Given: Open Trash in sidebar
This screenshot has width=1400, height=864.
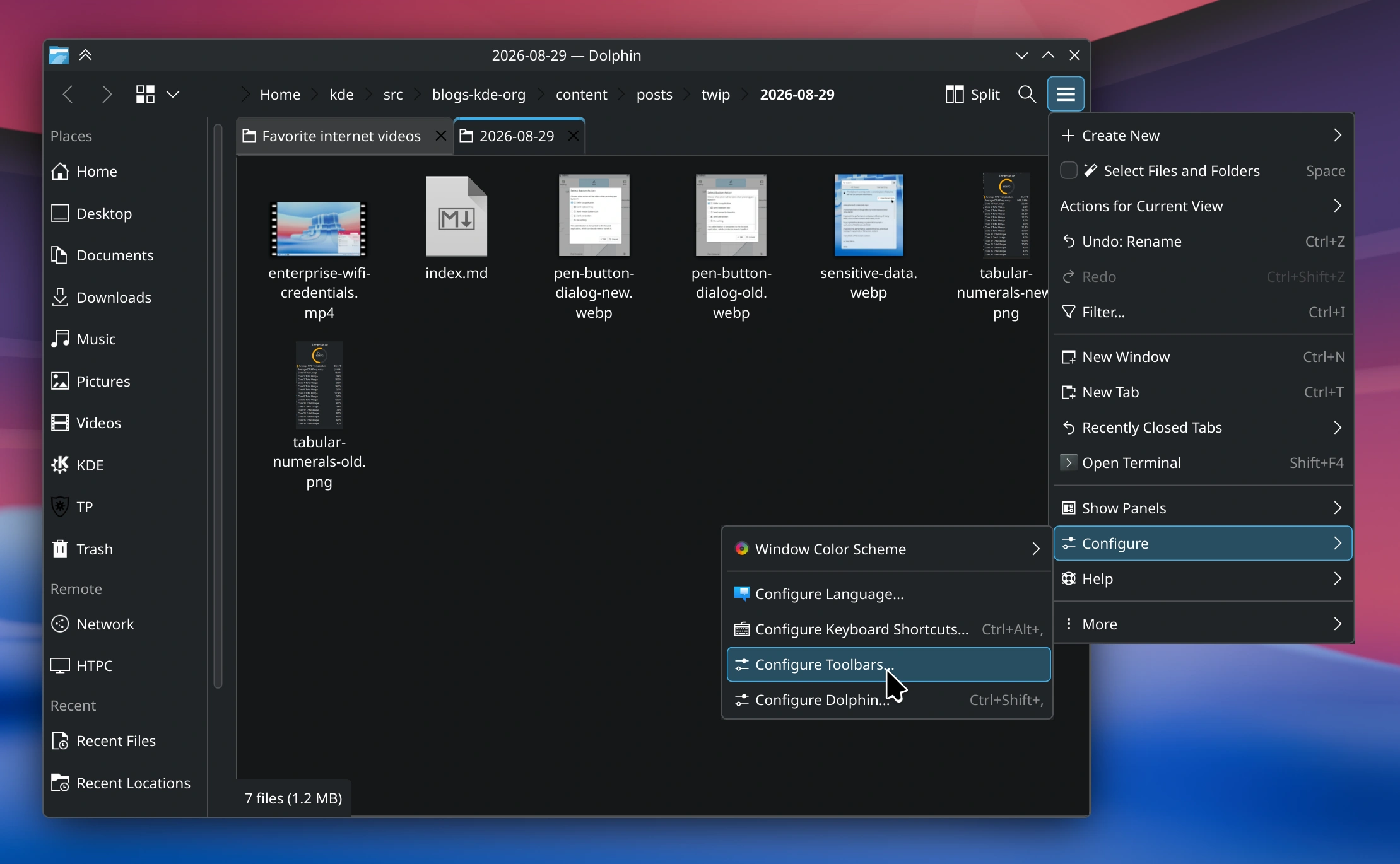Looking at the screenshot, I should coord(125,549).
